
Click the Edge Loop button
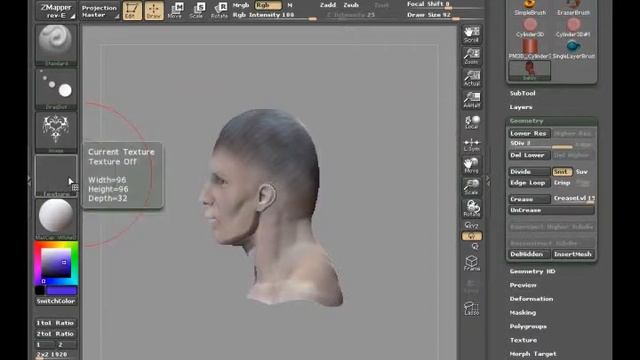[529, 183]
